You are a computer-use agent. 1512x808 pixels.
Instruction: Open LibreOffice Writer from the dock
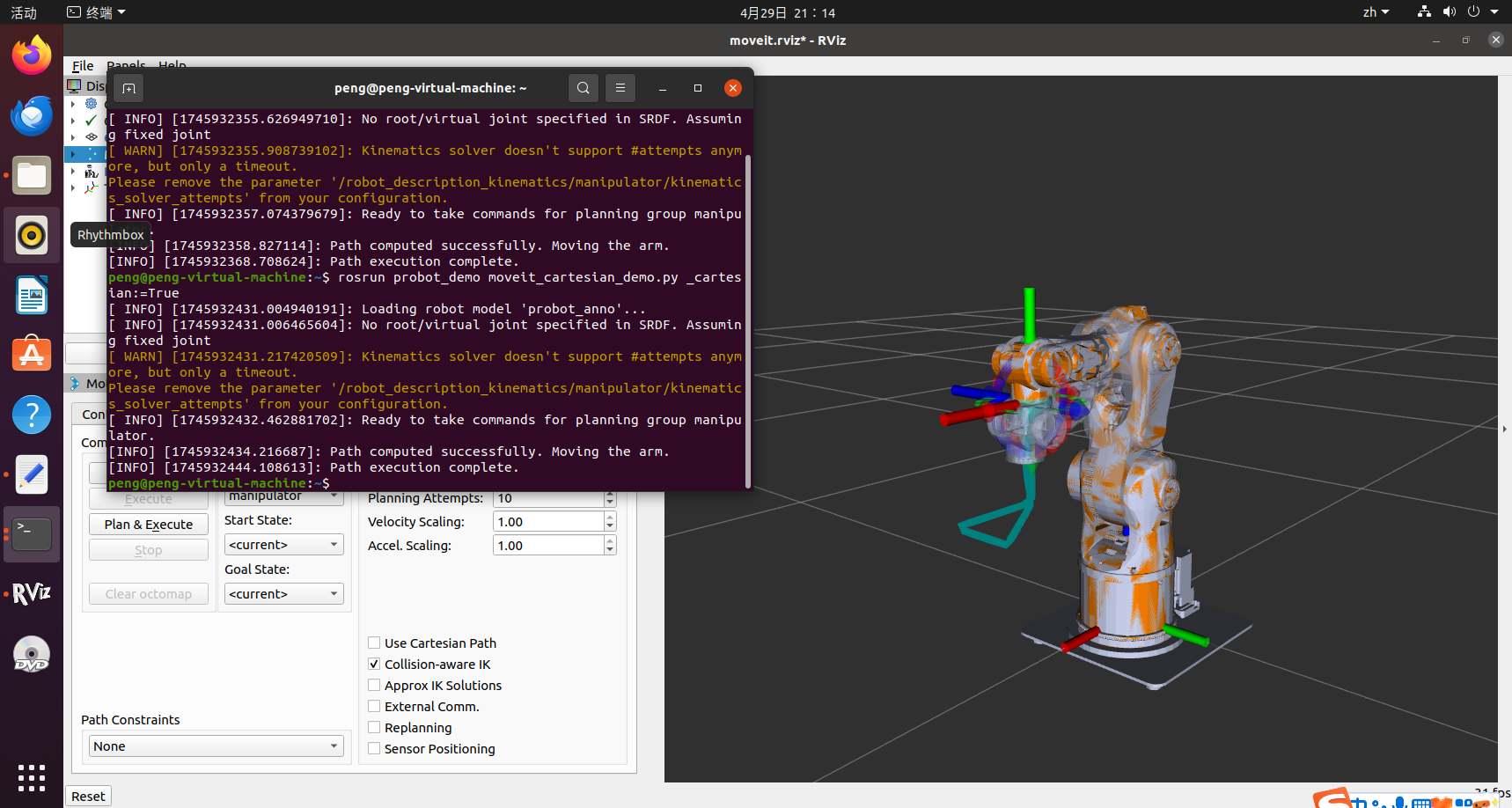pyautogui.click(x=32, y=296)
